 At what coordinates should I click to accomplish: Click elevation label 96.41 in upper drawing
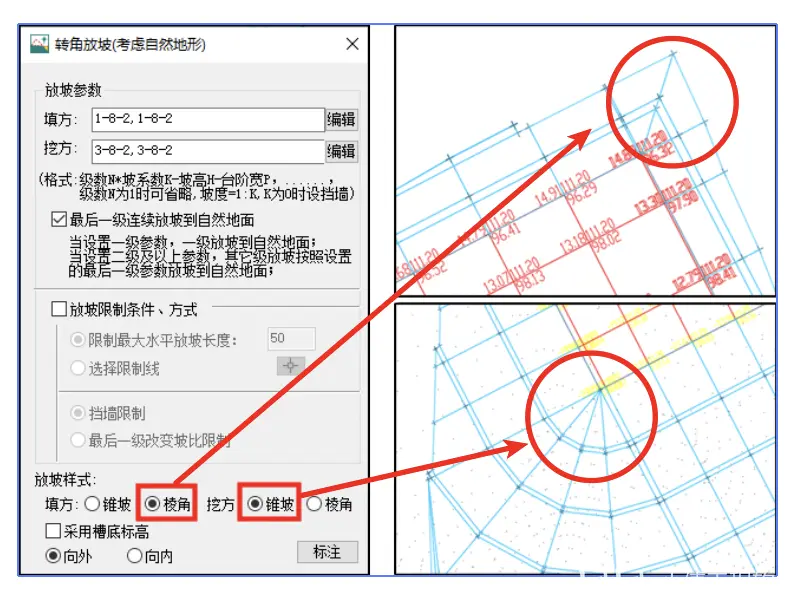pyautogui.click(x=506, y=233)
